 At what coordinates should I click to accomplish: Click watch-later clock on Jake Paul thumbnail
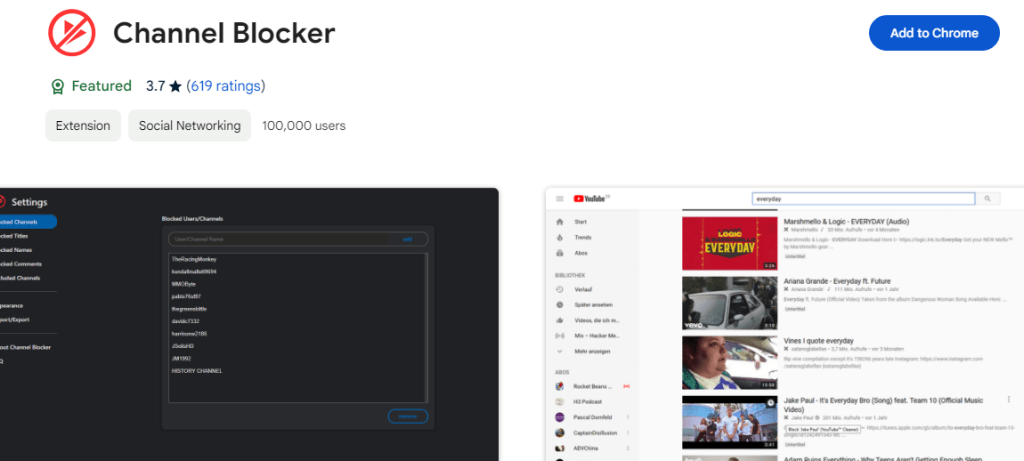point(771,403)
